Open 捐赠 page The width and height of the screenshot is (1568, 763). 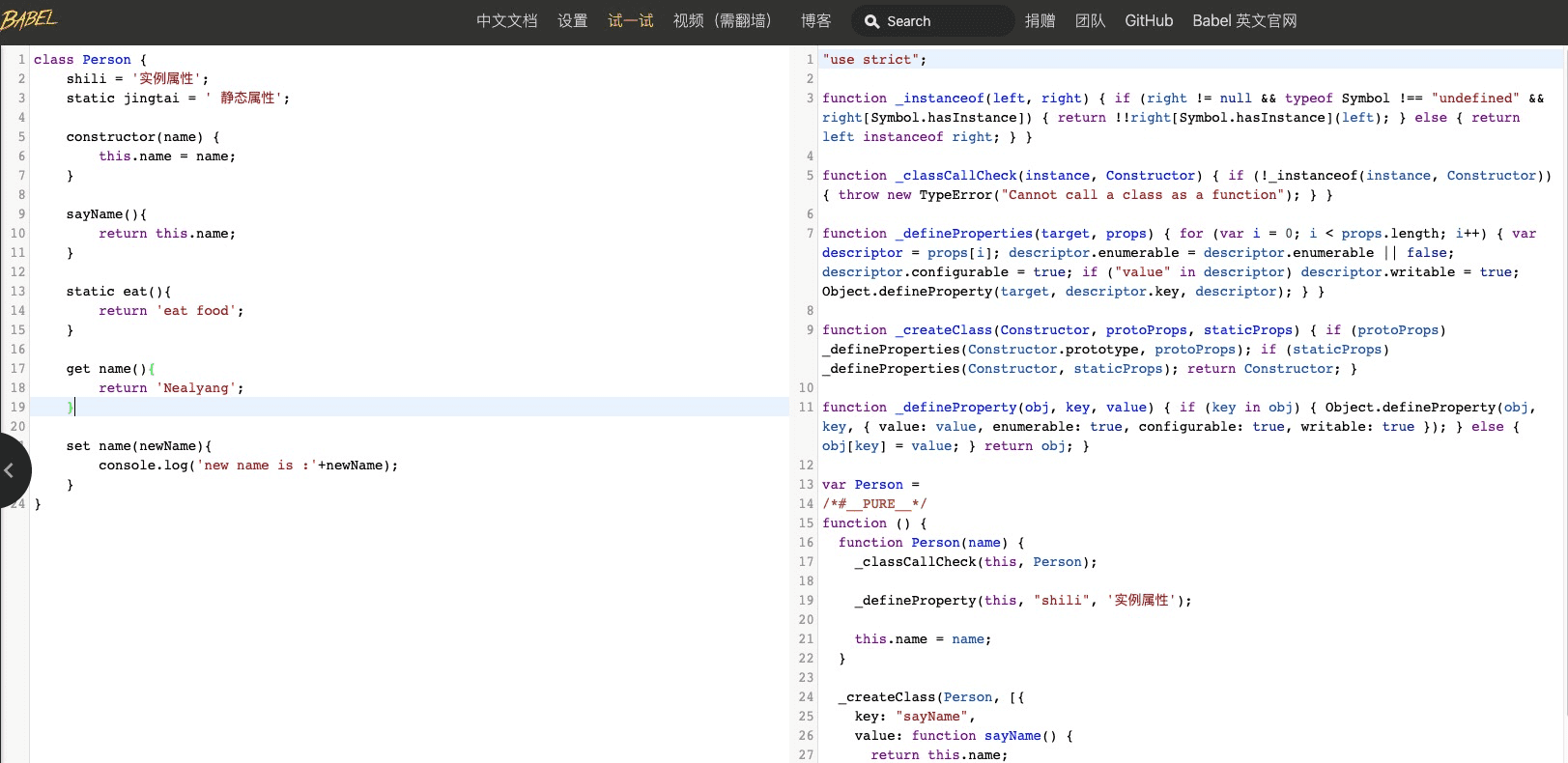pyautogui.click(x=1040, y=20)
